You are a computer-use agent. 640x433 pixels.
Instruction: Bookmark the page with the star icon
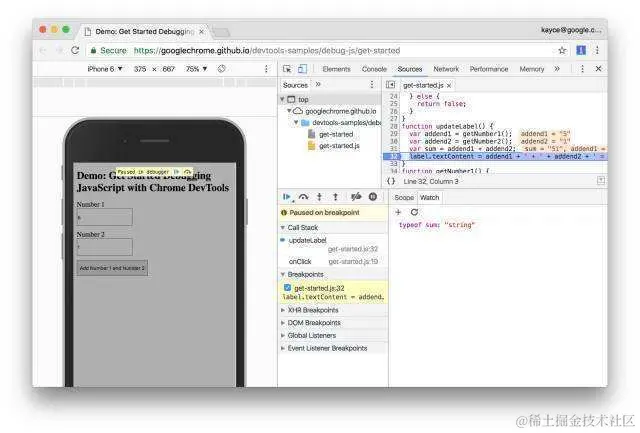click(x=562, y=50)
